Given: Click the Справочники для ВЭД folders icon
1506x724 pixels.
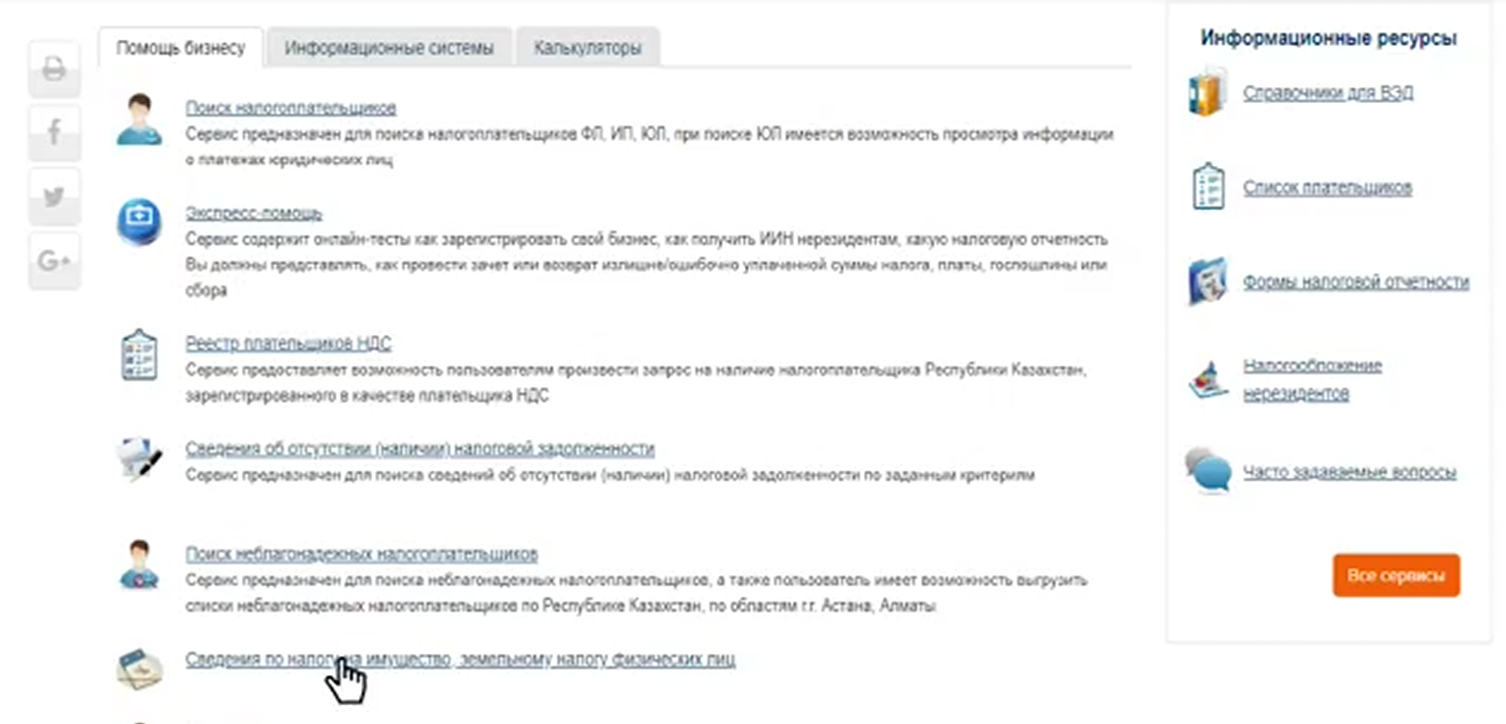Looking at the screenshot, I should pos(1208,93).
